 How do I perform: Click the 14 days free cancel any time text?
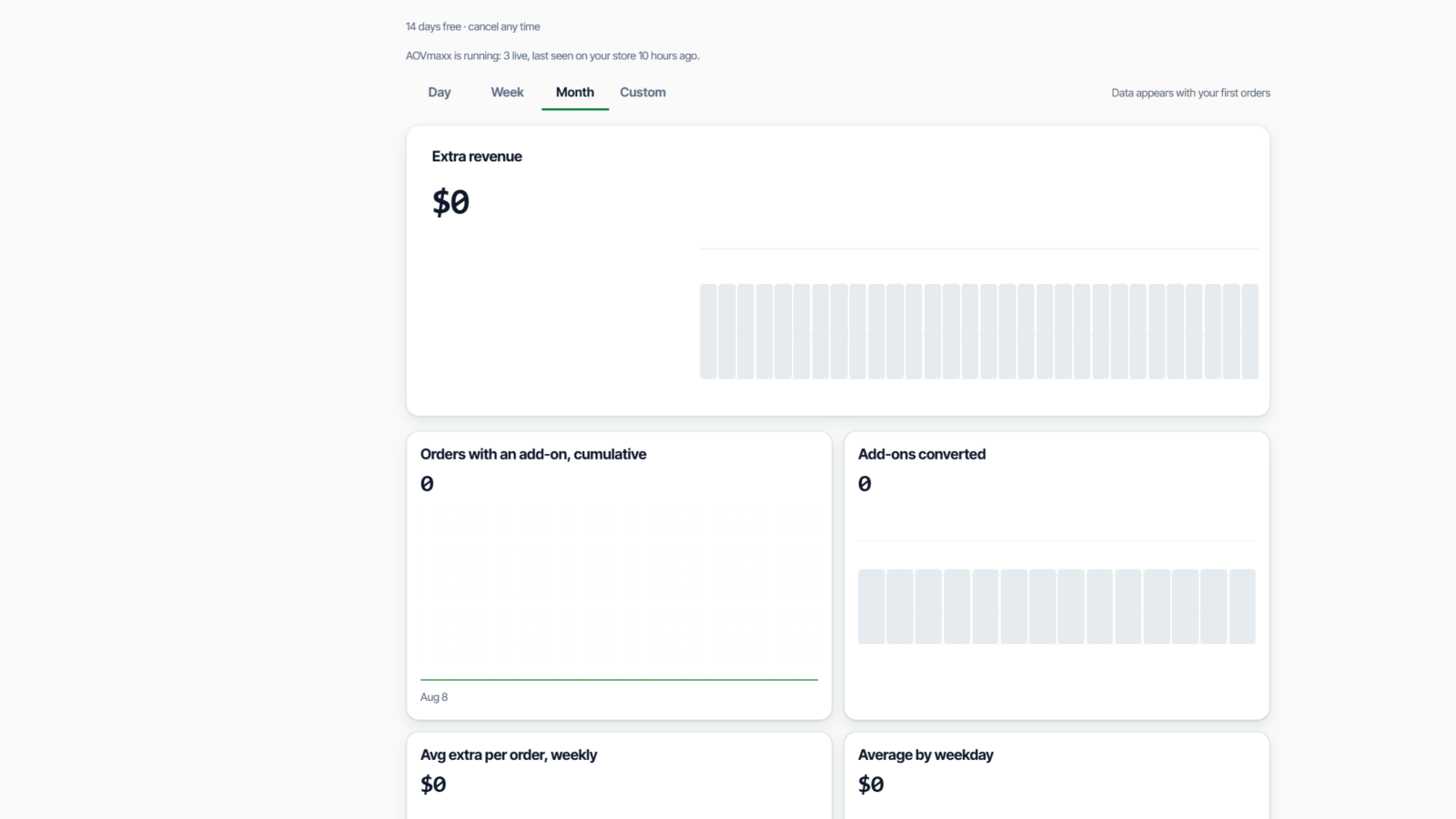pos(473,26)
